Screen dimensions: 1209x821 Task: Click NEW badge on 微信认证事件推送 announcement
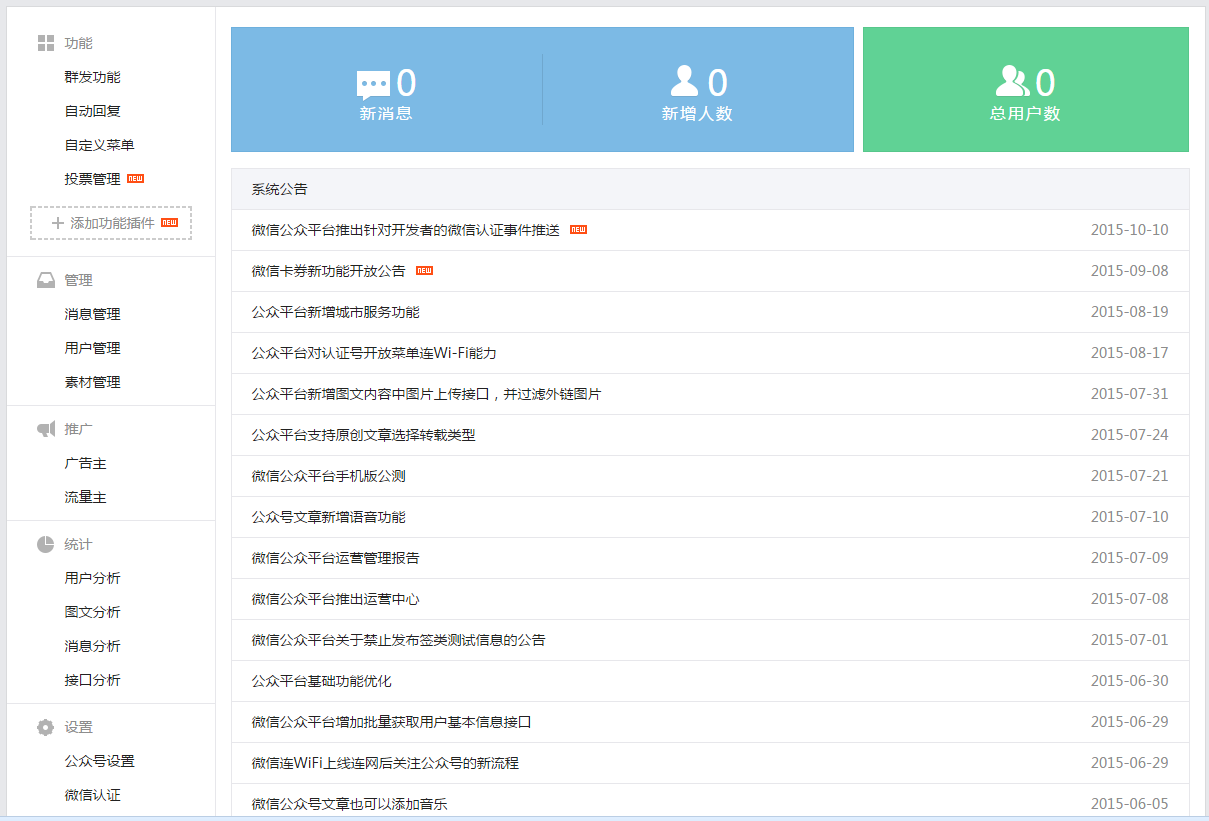coord(578,230)
